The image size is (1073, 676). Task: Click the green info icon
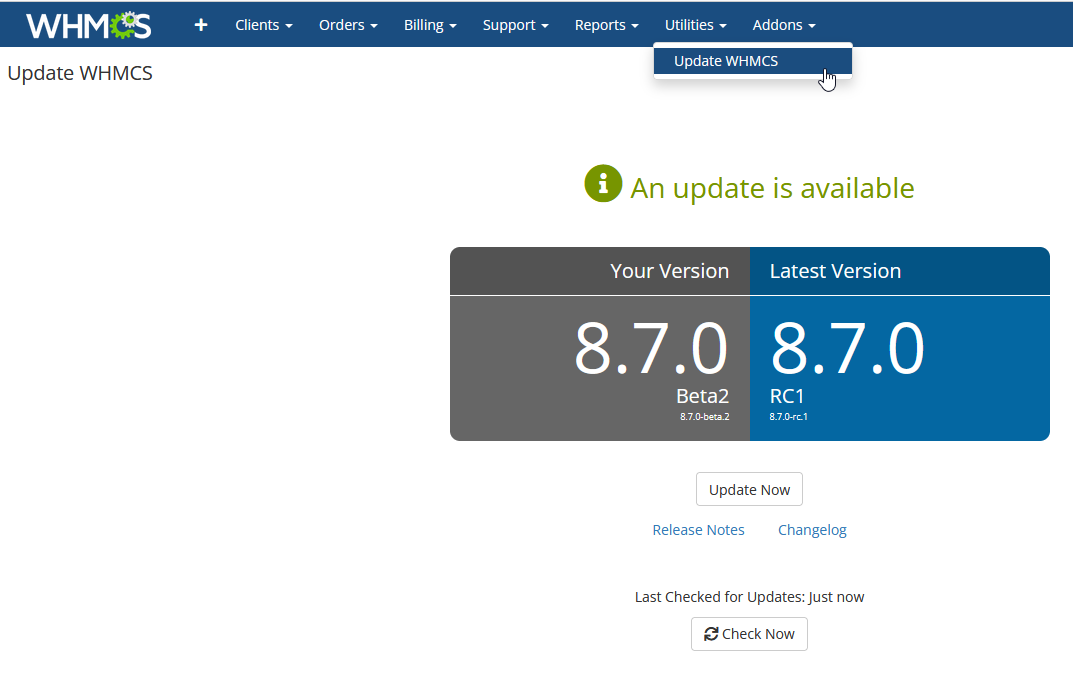tap(603, 183)
